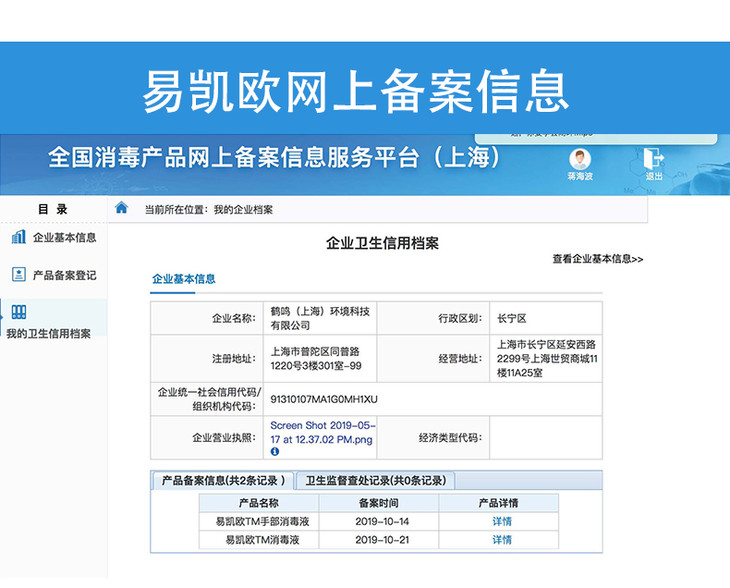Click the blue info icon under Screen Shot link
The height and width of the screenshot is (588, 730).
pos(275,452)
